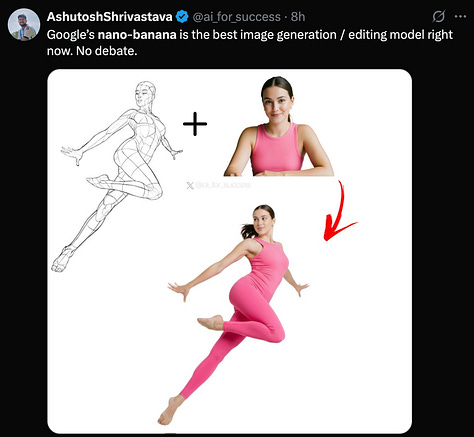
Task: Open the @ai_for_success handle link
Action: click(237, 17)
